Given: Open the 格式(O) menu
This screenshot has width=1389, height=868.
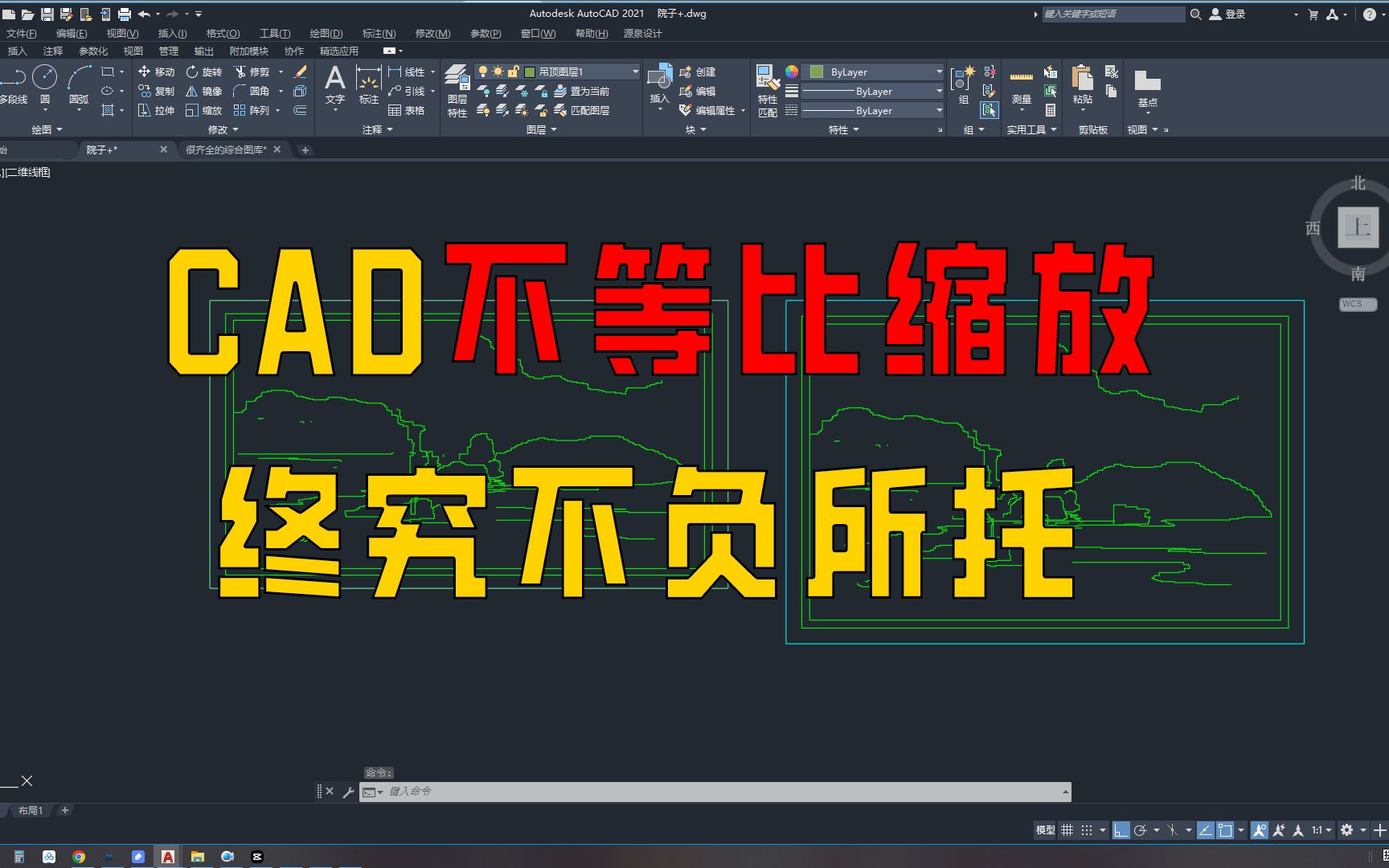Looking at the screenshot, I should (222, 33).
